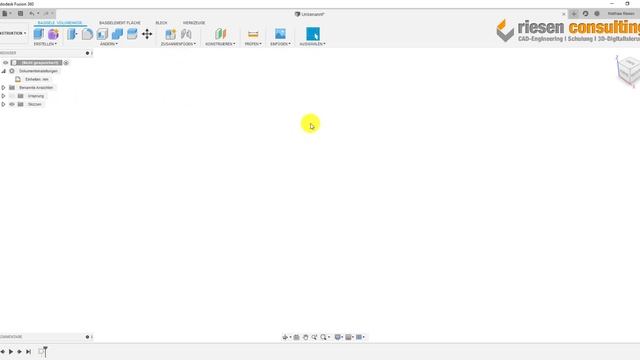Jump to the end of the timeline
This screenshot has height=360, width=640.
28,351
